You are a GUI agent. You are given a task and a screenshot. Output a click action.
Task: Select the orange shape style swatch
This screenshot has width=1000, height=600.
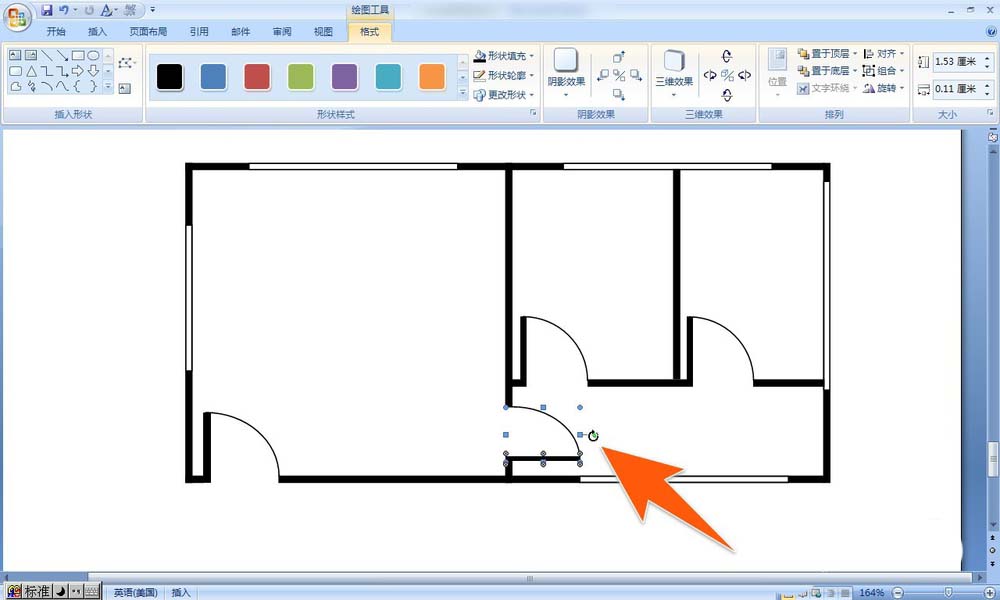[x=432, y=77]
